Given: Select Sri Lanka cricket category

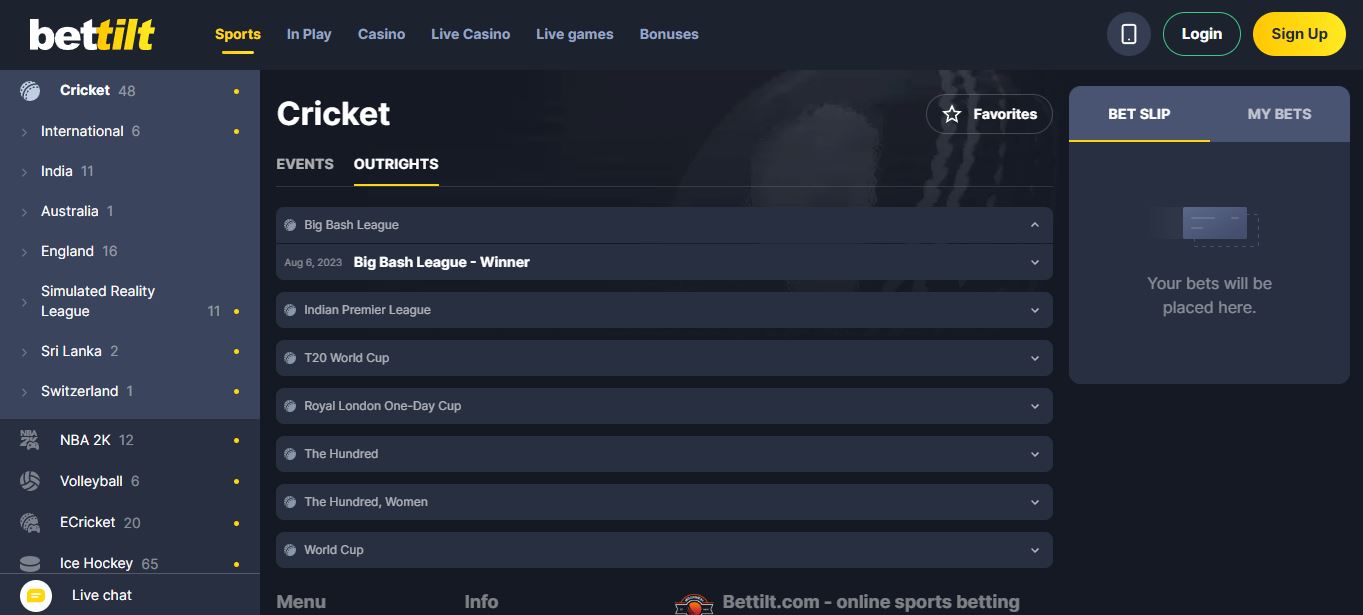Looking at the screenshot, I should (x=130, y=351).
